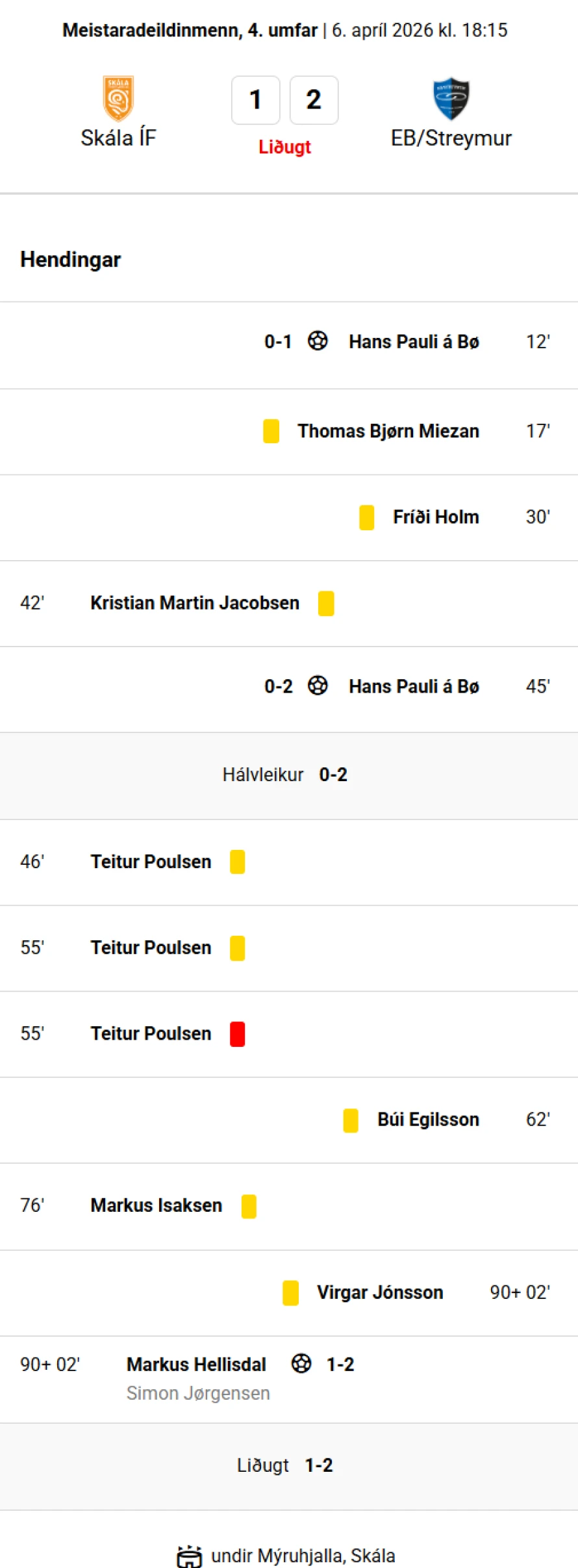Open Skála ÍF team name link

pos(118,138)
